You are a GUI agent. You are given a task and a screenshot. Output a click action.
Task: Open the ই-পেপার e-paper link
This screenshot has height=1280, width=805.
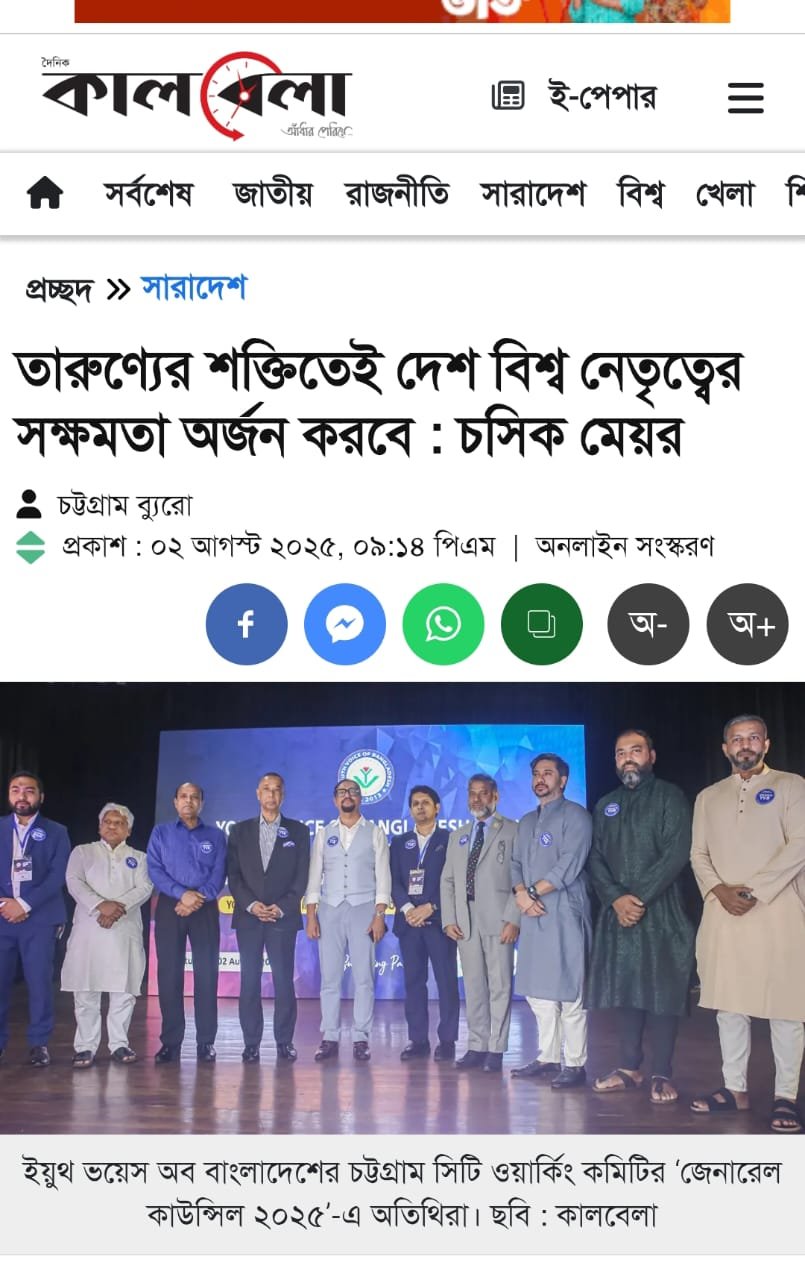(x=602, y=97)
